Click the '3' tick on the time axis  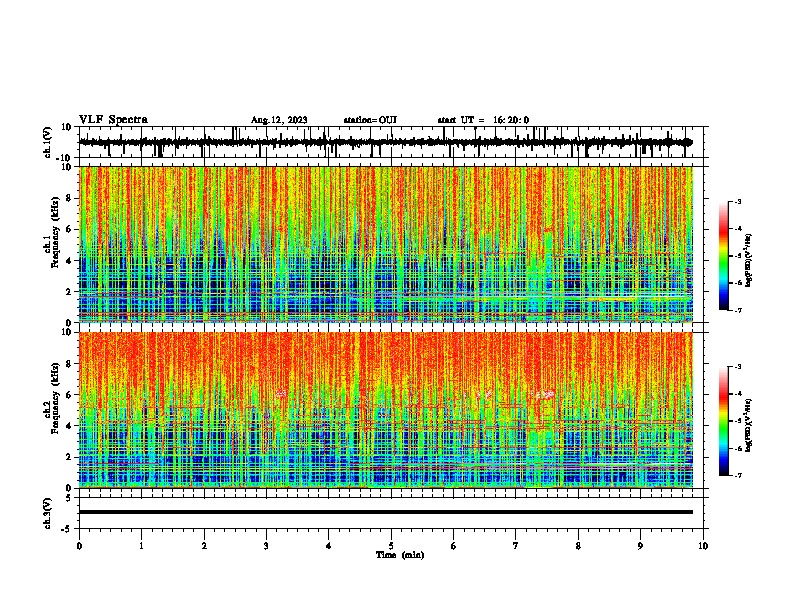pyautogui.click(x=266, y=546)
